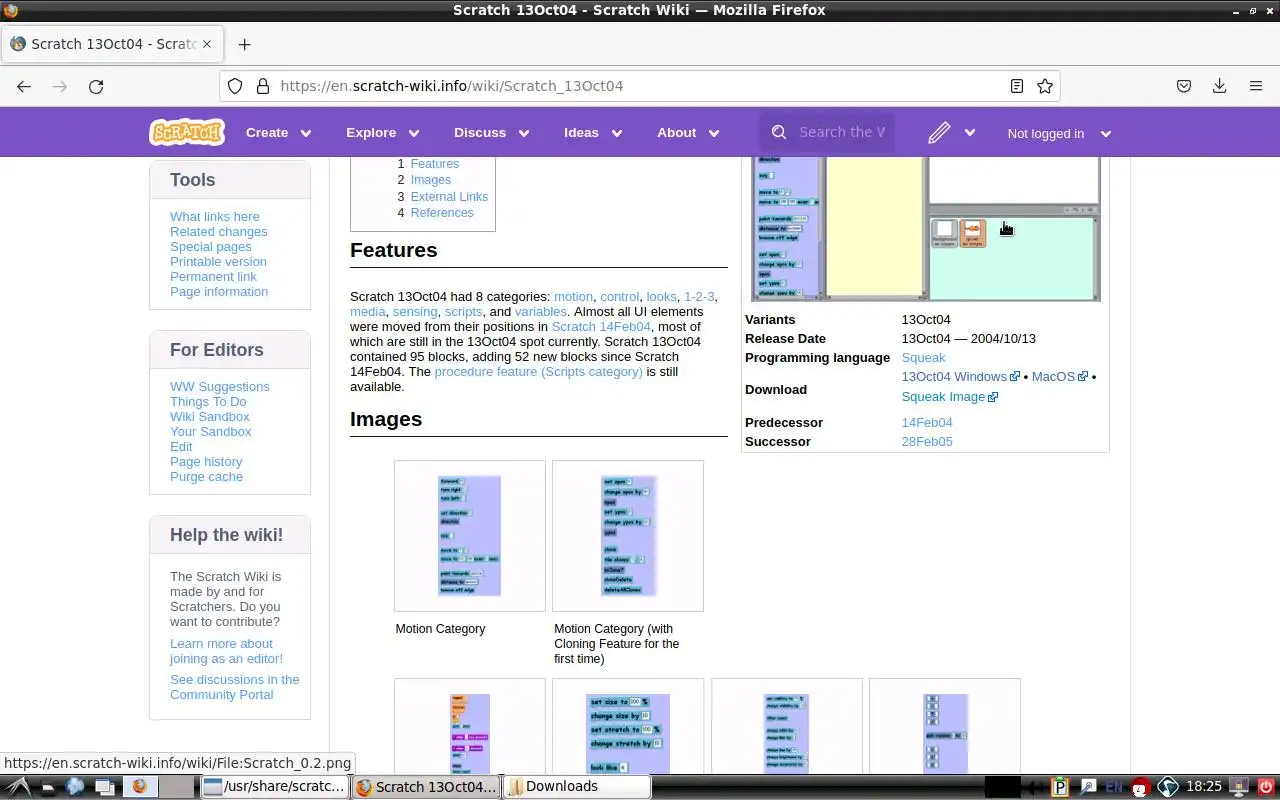The image size is (1280, 800).
Task: Click the wiki search magnifier icon
Action: tap(780, 132)
